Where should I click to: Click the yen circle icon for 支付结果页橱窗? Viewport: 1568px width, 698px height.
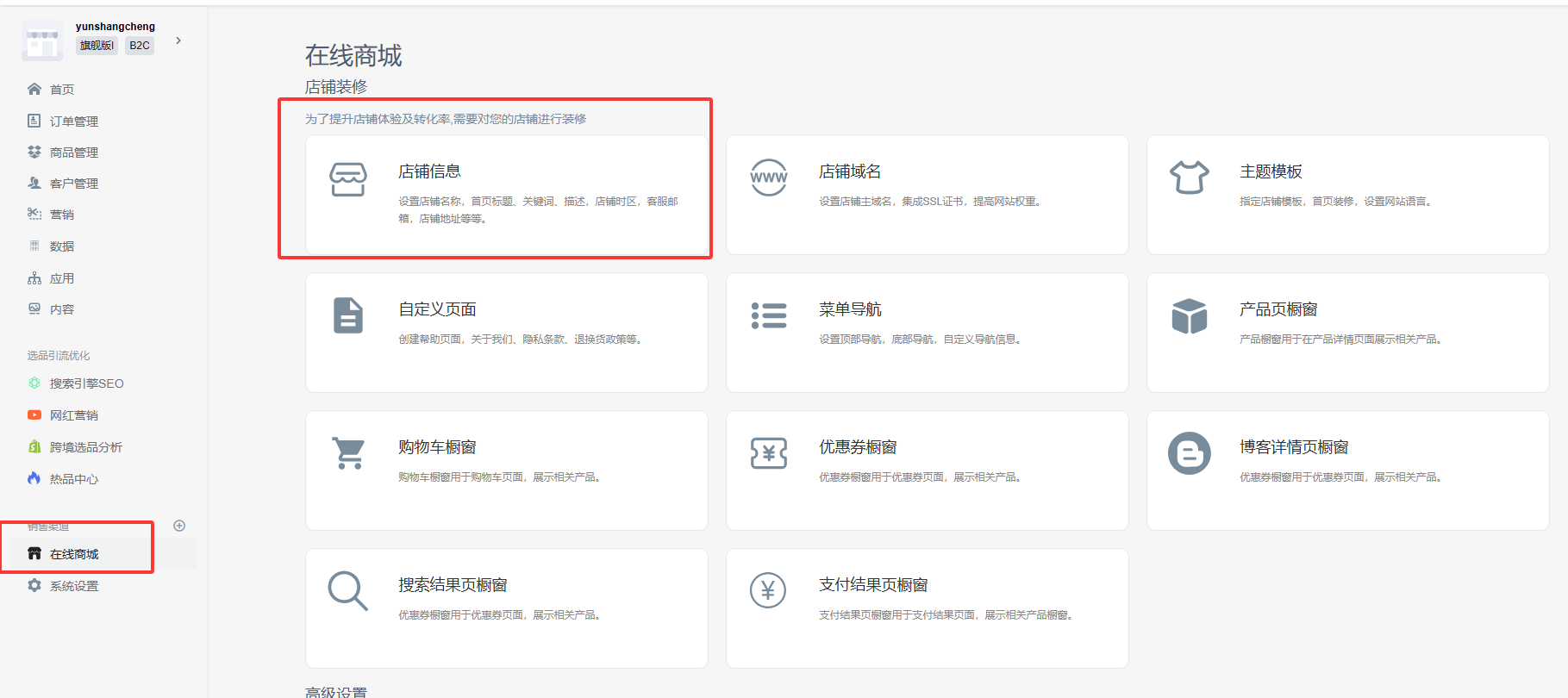point(768,591)
